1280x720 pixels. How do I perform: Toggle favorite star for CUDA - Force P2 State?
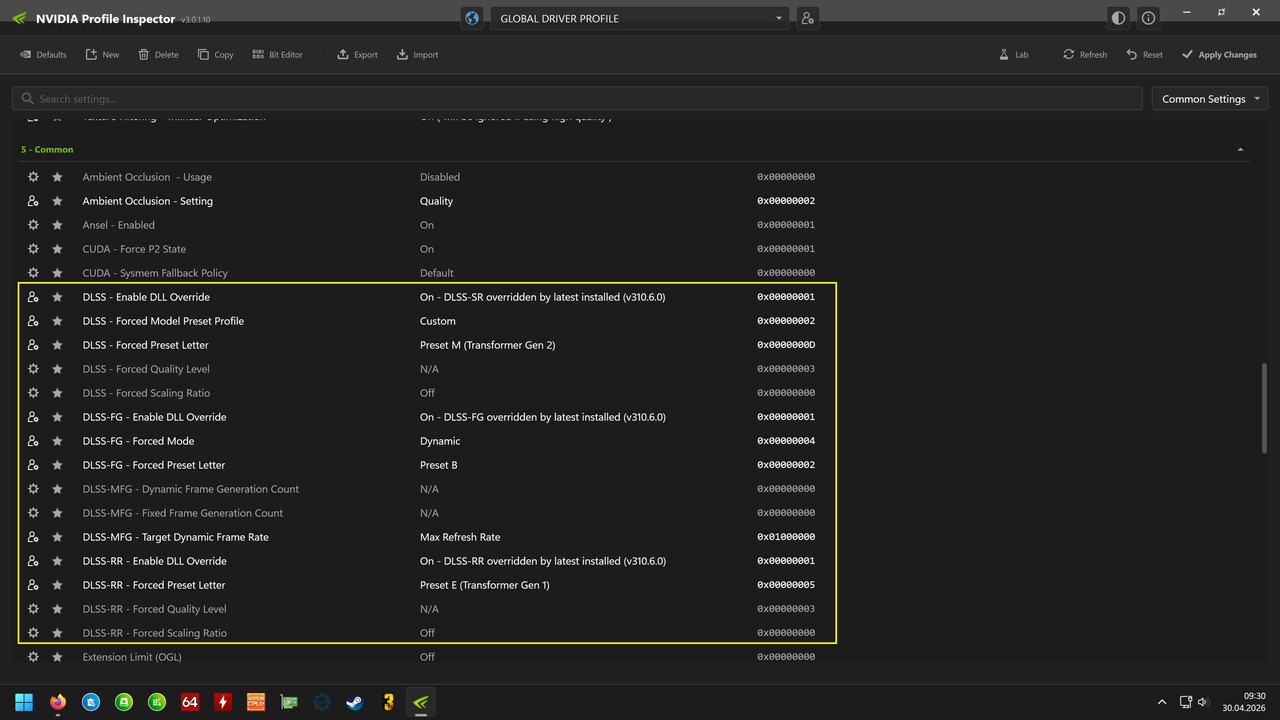pos(57,249)
